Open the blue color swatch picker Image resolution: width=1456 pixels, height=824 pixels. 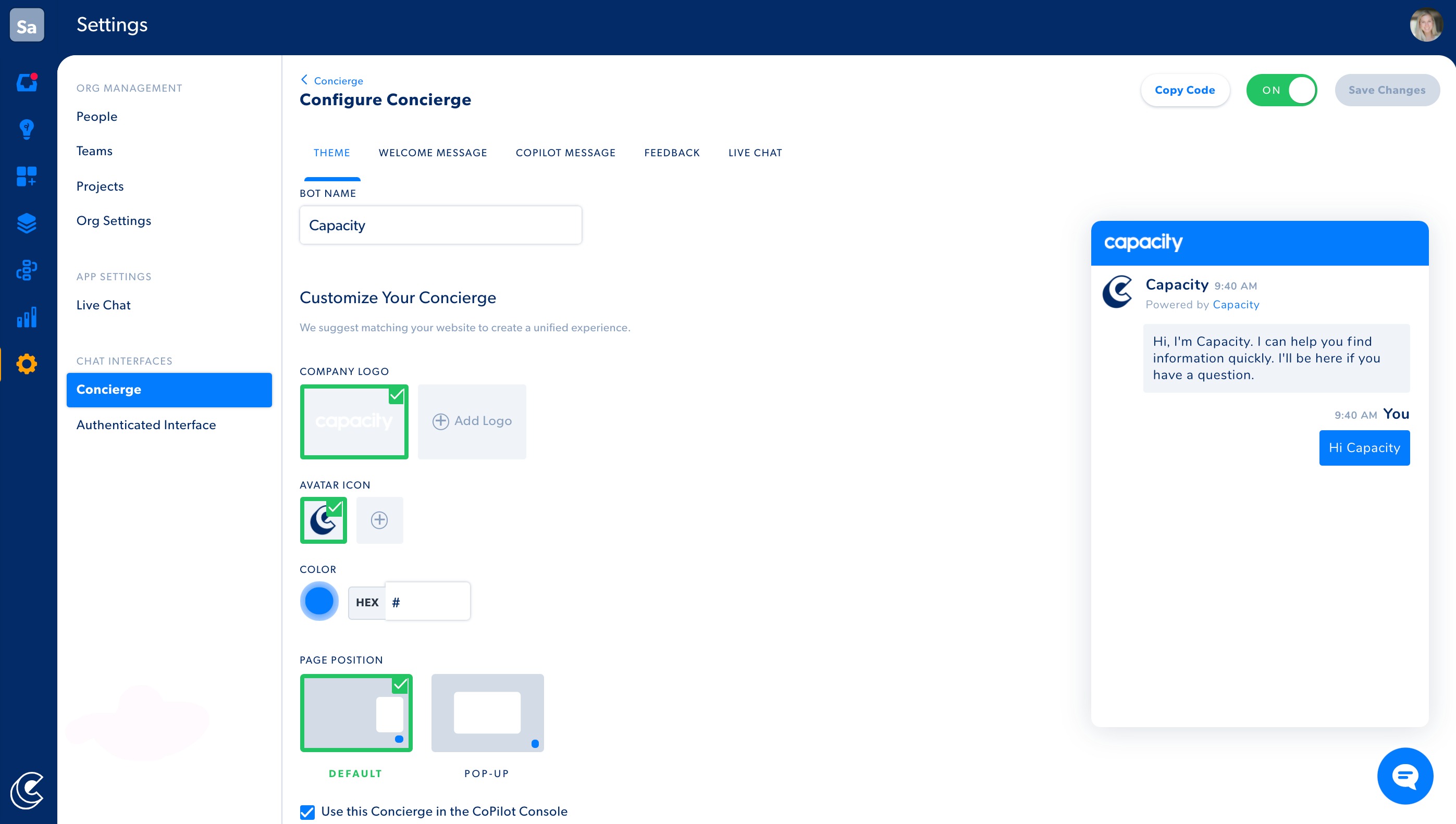click(319, 601)
